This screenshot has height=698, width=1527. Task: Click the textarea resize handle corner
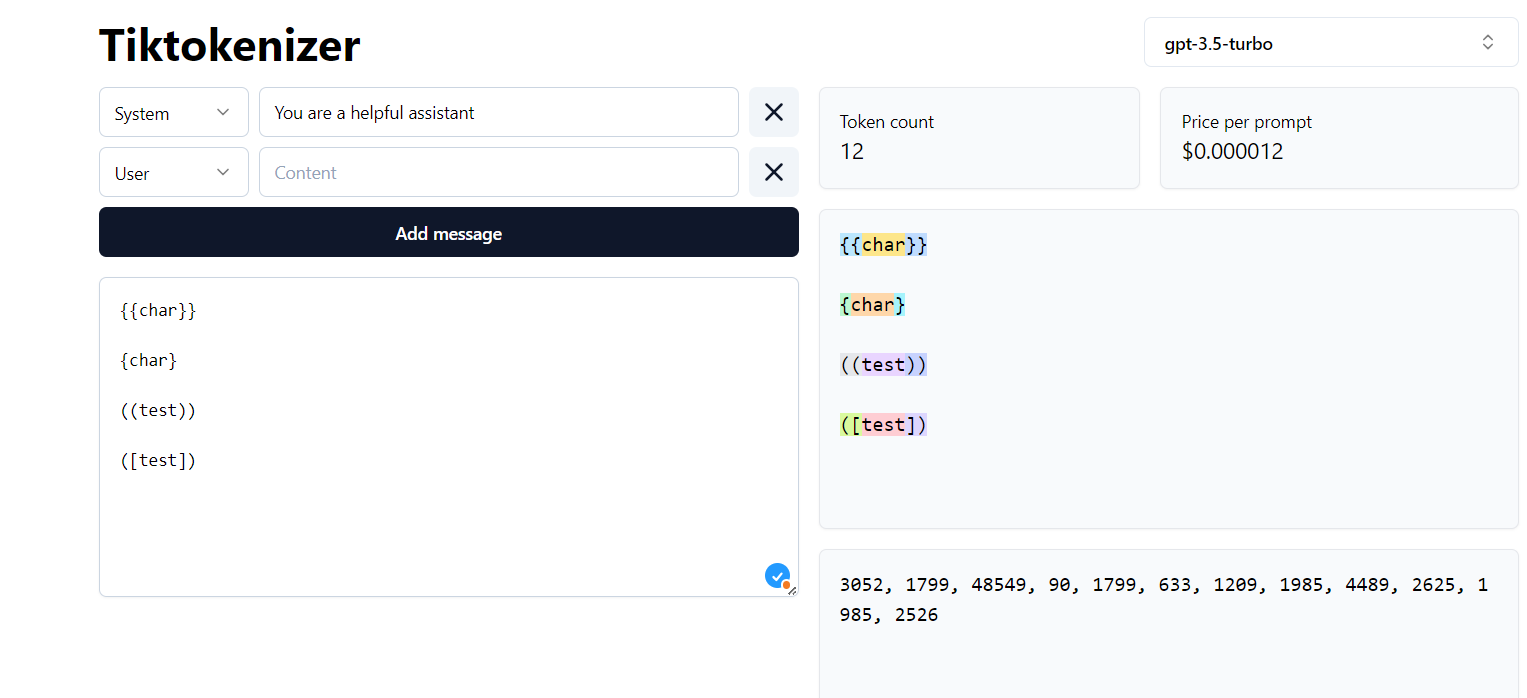pyautogui.click(x=792, y=591)
